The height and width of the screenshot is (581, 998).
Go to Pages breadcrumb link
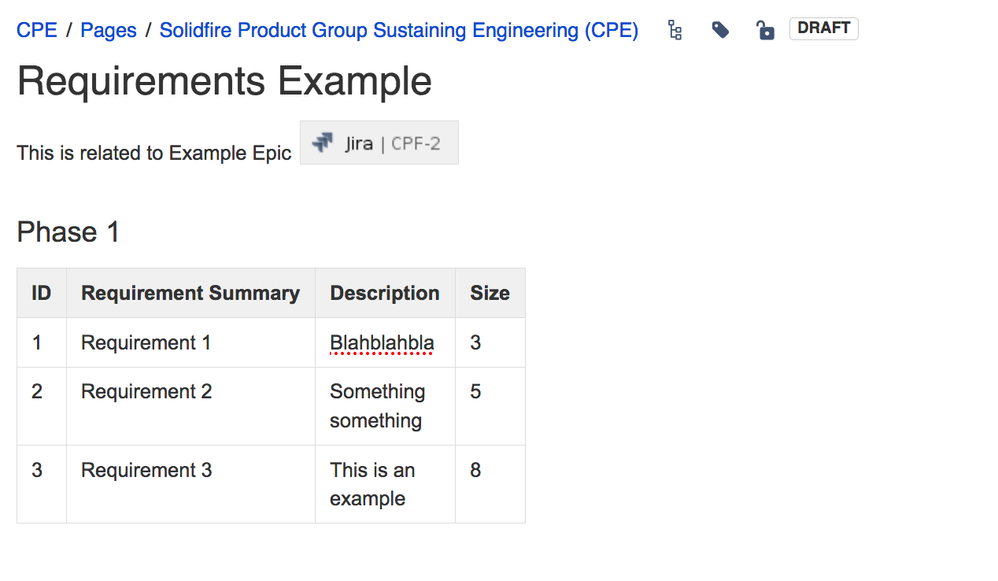click(x=108, y=30)
